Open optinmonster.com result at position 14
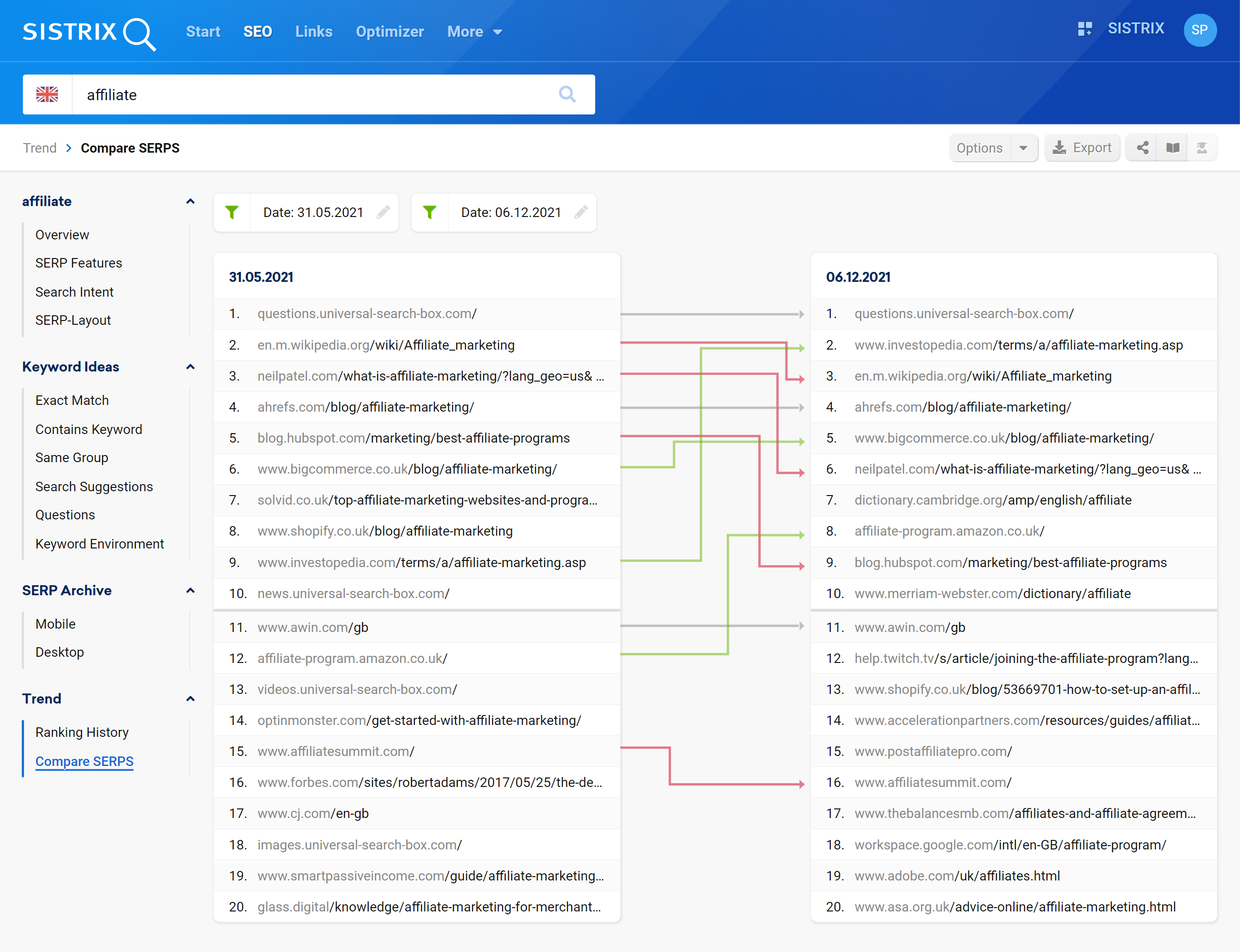 click(419, 720)
